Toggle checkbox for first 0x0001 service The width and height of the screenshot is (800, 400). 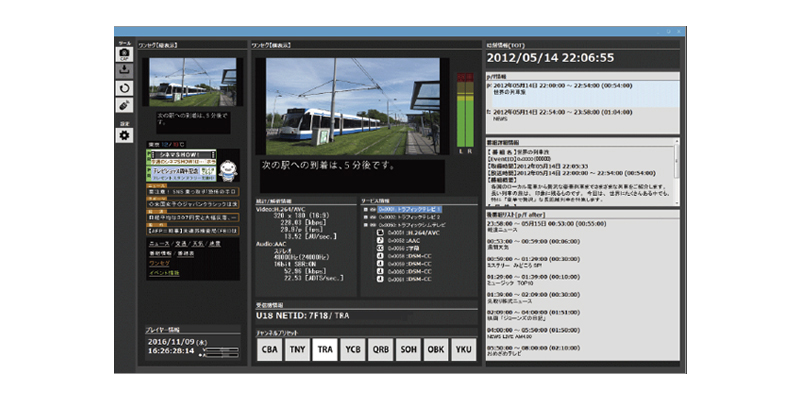click(364, 210)
